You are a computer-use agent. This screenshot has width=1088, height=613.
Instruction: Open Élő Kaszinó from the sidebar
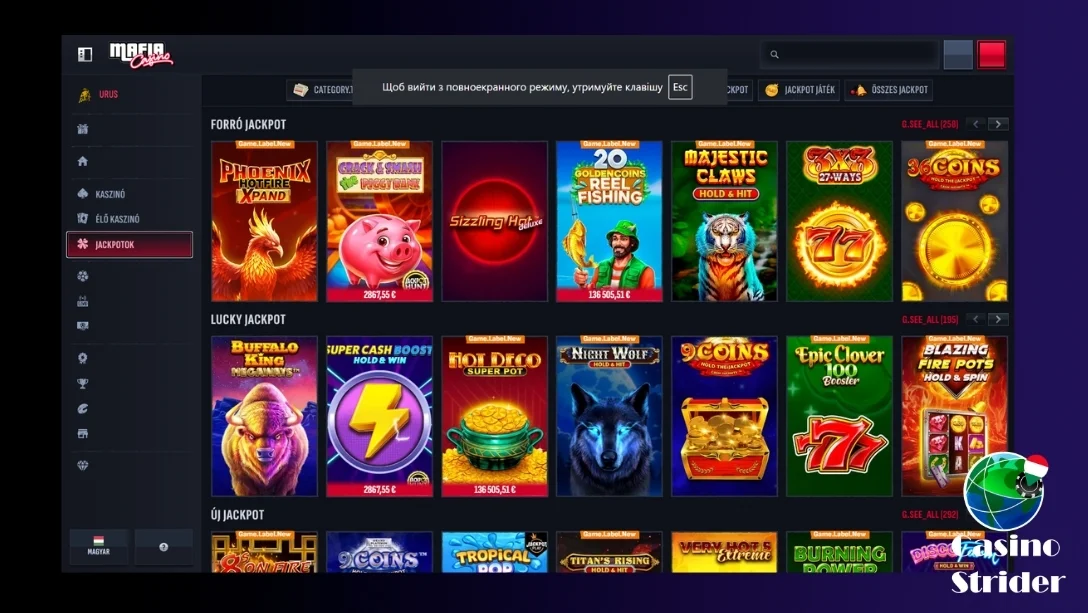pos(83,219)
